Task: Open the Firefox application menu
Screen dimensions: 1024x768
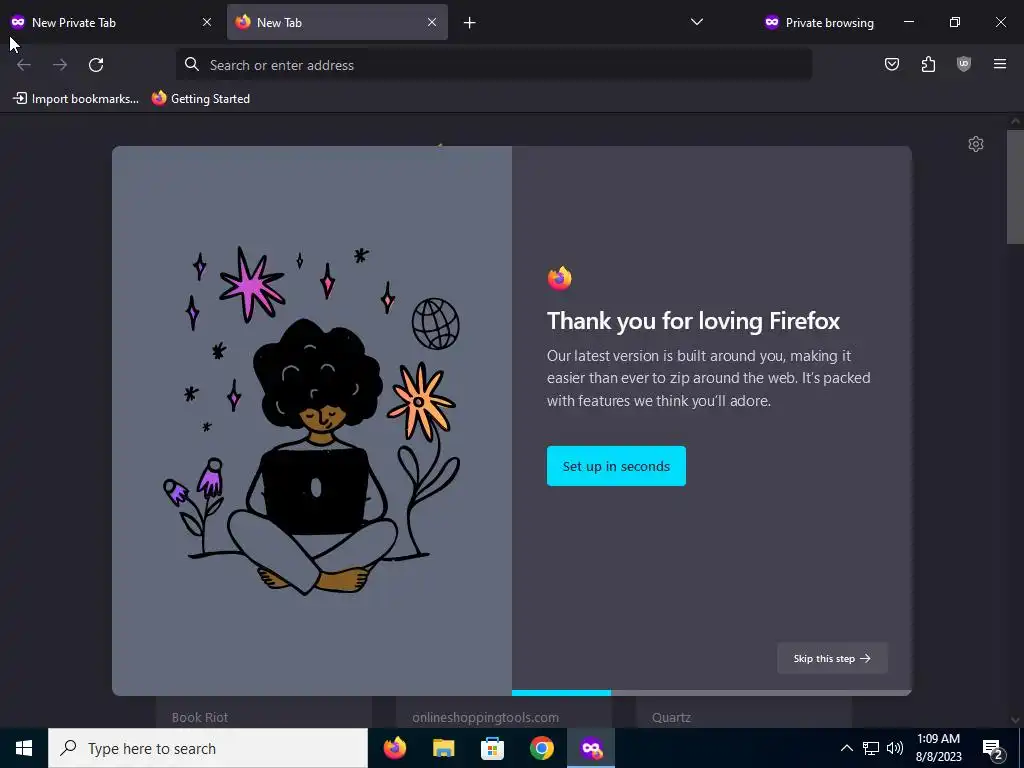Action: pyautogui.click(x=1000, y=64)
